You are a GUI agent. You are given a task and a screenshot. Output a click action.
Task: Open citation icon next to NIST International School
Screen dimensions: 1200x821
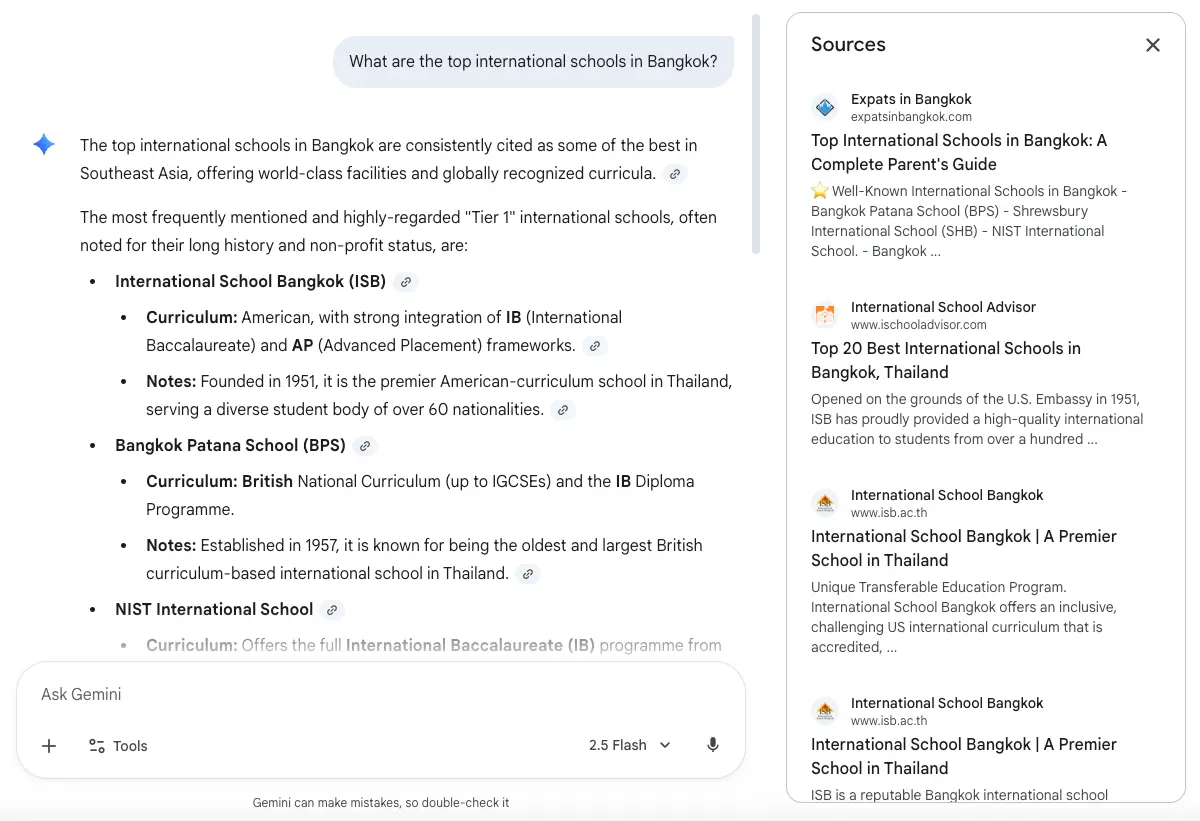tap(331, 609)
